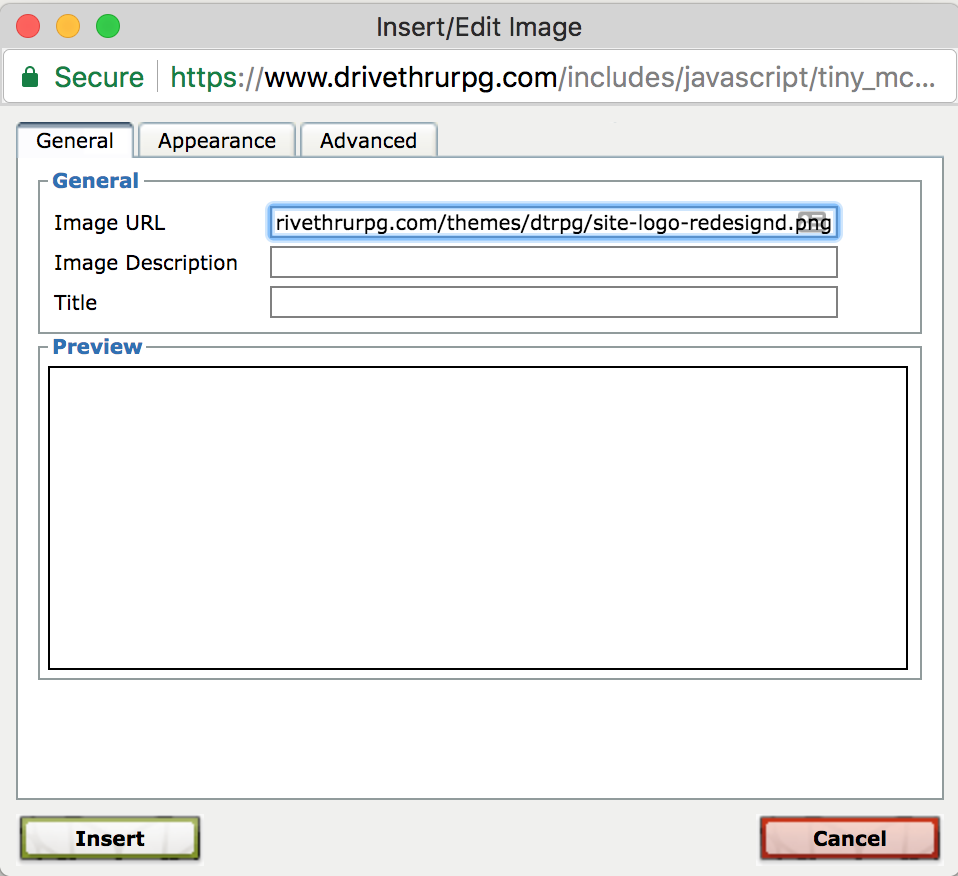This screenshot has width=958, height=876.
Task: Close the Insert/Edit Image window
Action: pyautogui.click(x=28, y=27)
